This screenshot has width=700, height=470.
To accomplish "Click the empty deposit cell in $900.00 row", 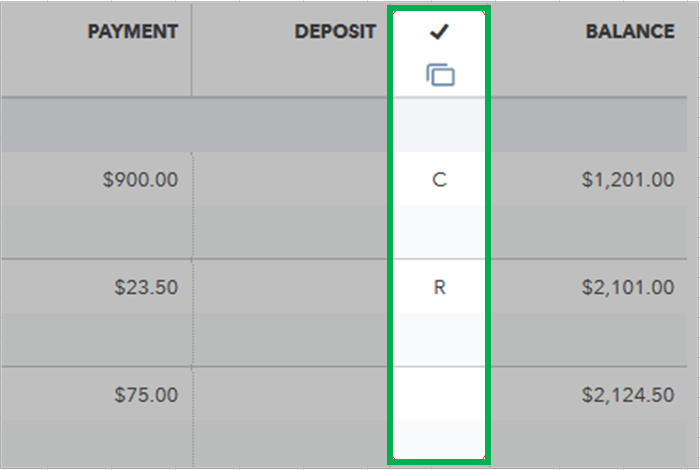I will click(290, 180).
